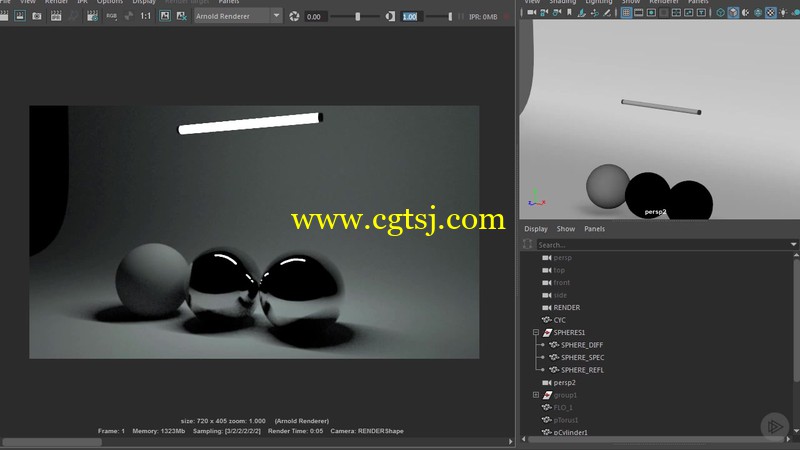Click the render sequence clapperboard icon
The image size is (800, 450).
(x=56, y=16)
